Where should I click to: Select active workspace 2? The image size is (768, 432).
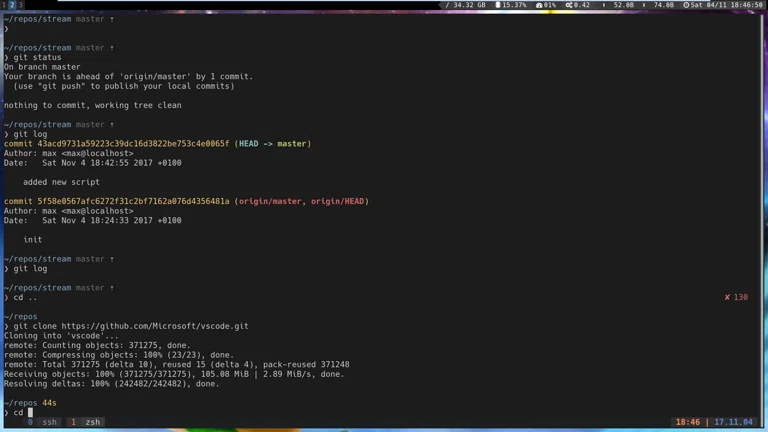(12, 4)
